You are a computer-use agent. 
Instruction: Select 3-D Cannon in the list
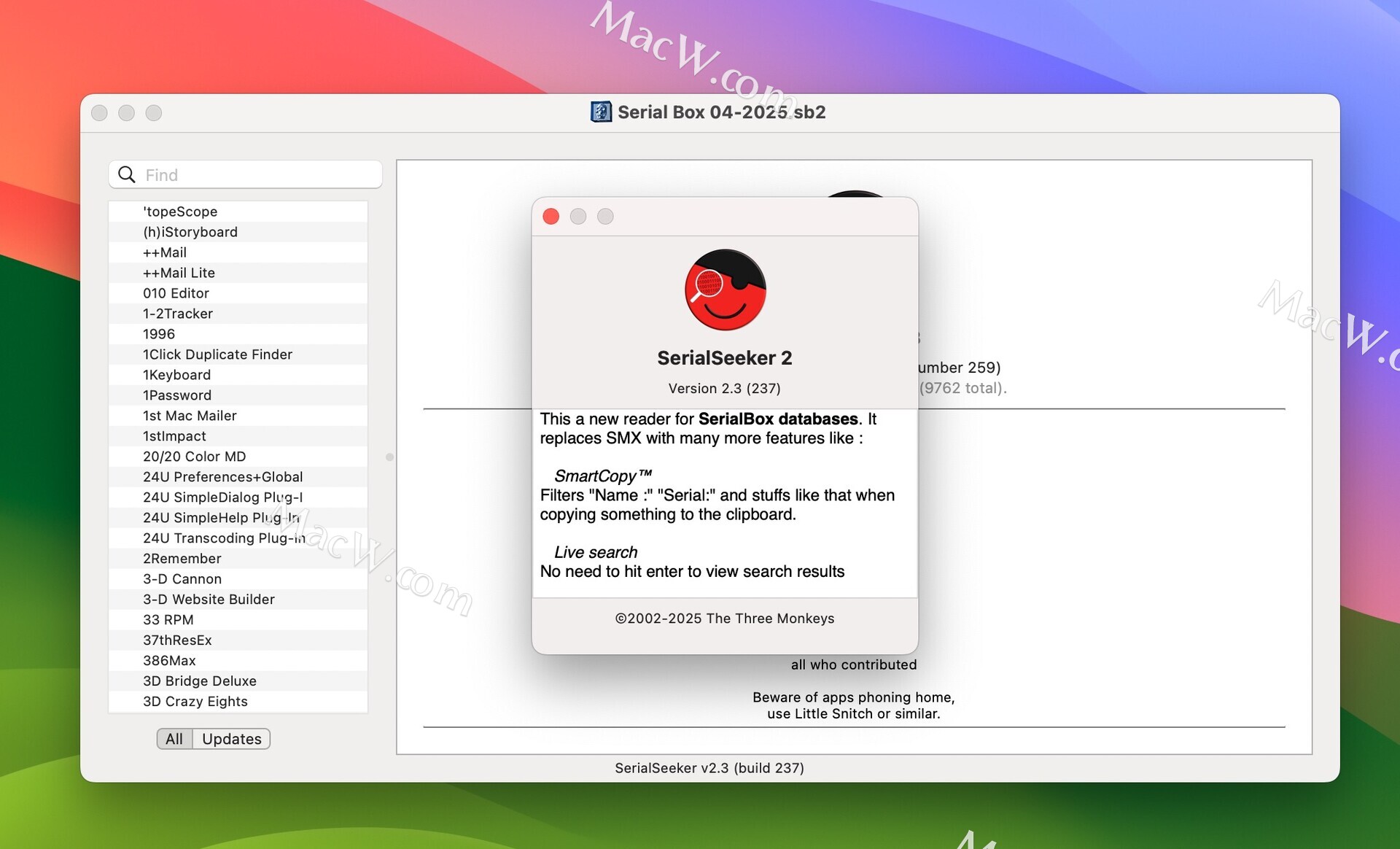click(x=238, y=579)
